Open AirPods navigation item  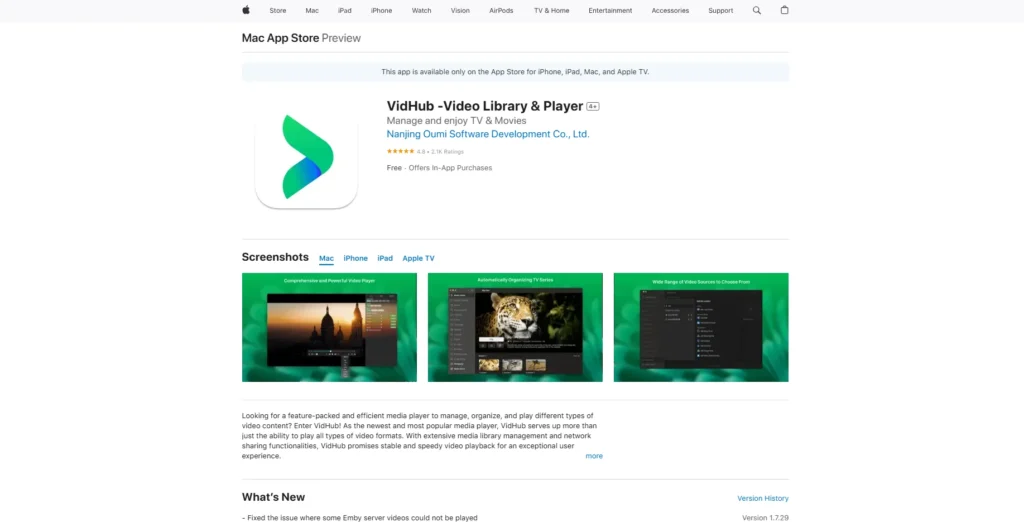pyautogui.click(x=501, y=10)
